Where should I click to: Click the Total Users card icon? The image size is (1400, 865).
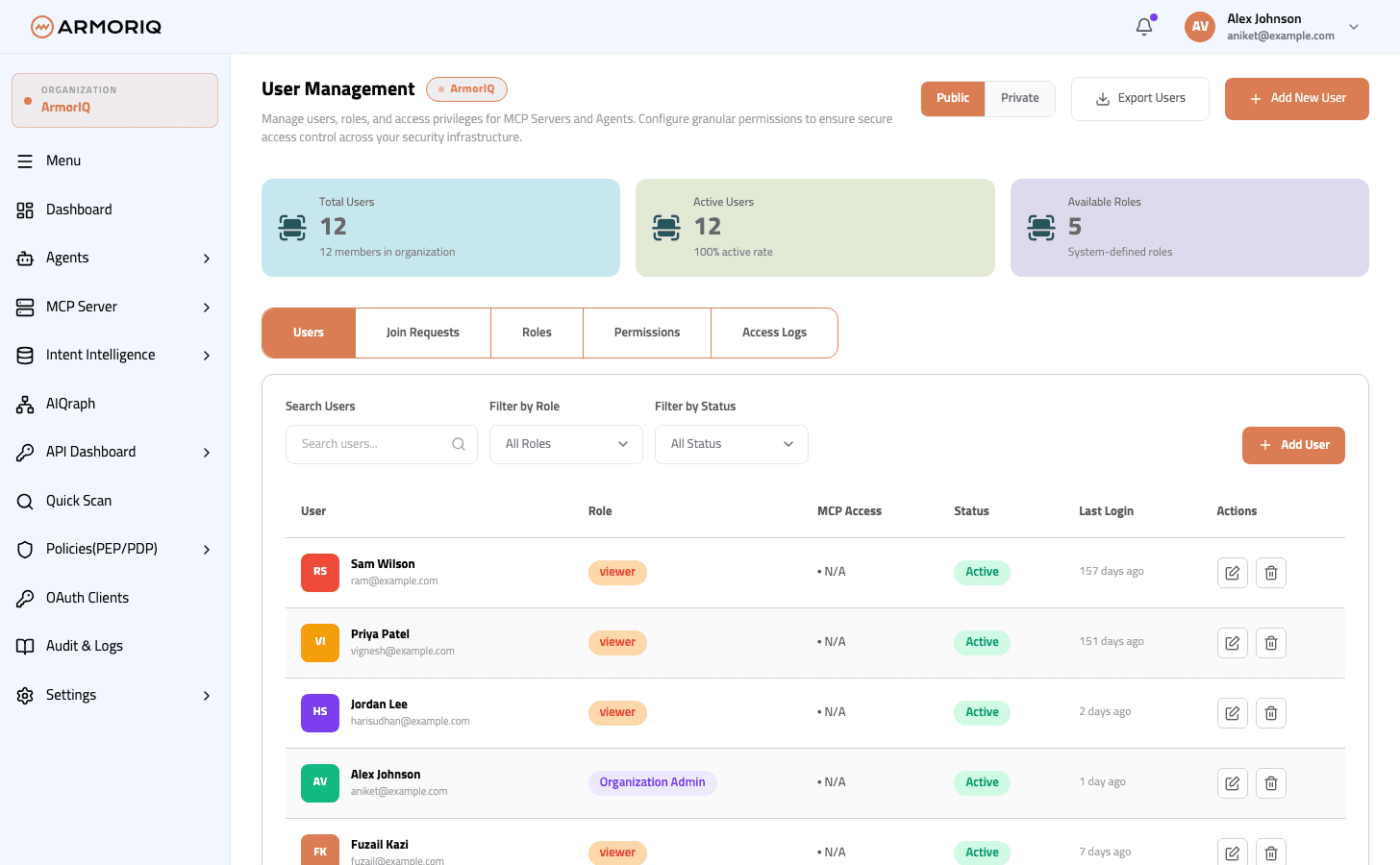292,228
